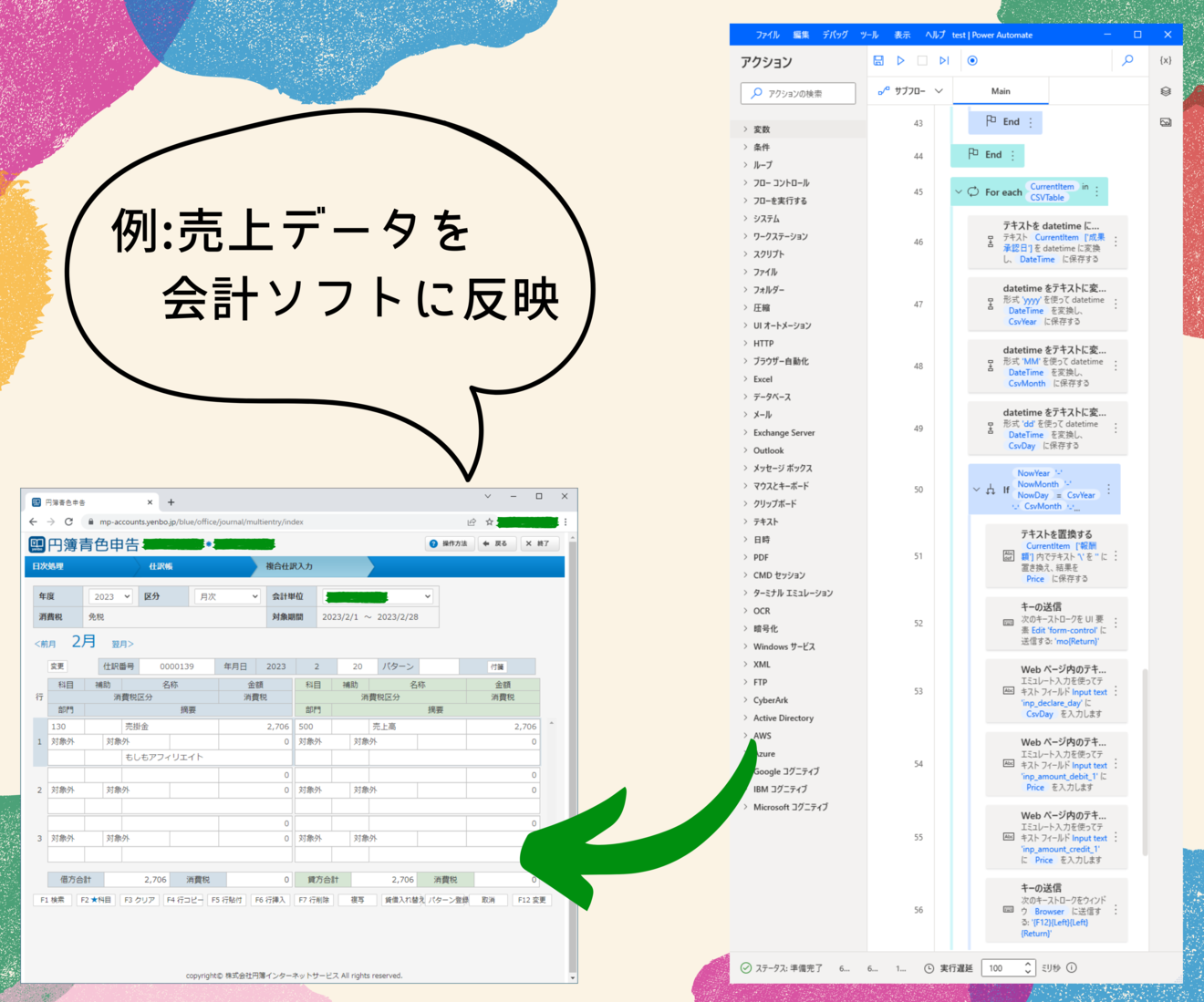
Task: Open the UI elements layers icon
Action: (x=1166, y=91)
